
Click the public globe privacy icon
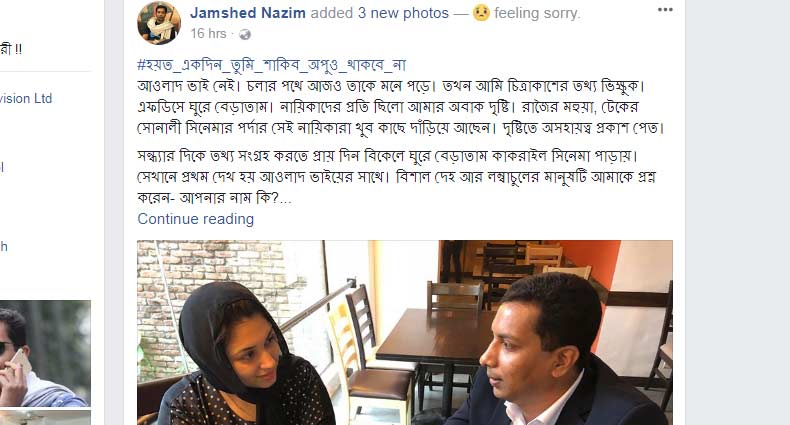coord(245,34)
